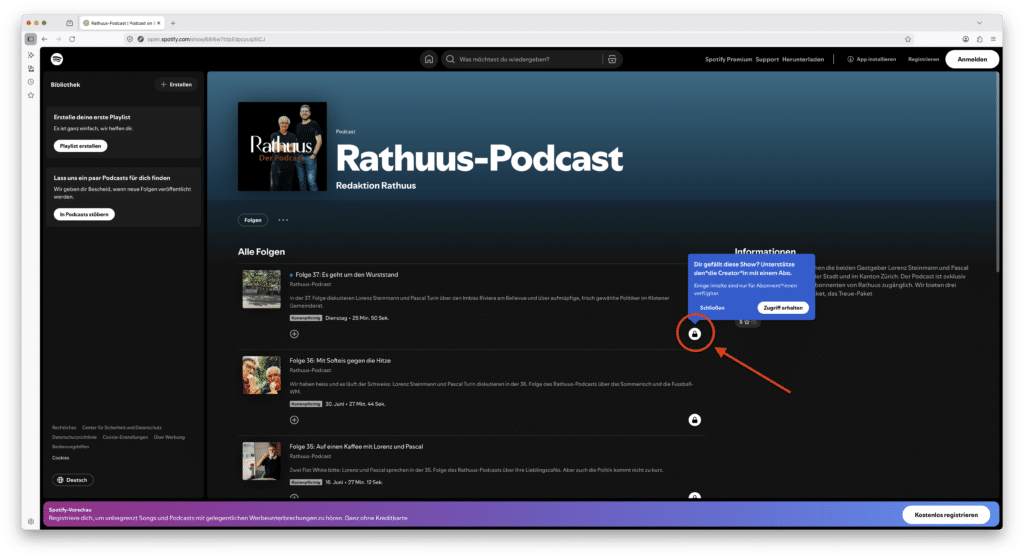This screenshot has height=558, width=1024.
Task: Open synced tabs icon in browser sidebar
Action: [31, 69]
